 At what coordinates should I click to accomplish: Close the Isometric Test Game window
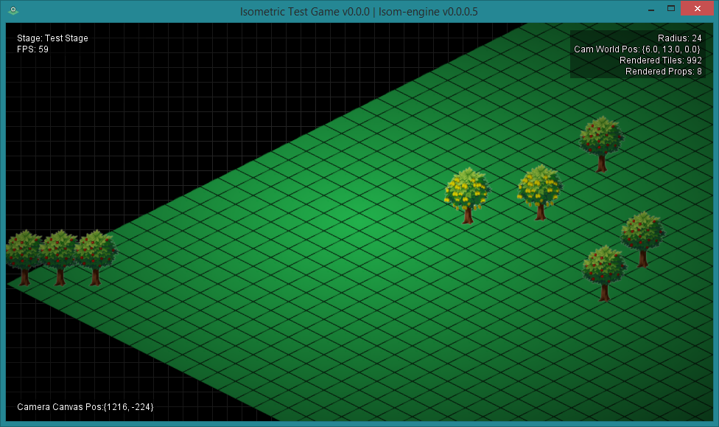697,8
